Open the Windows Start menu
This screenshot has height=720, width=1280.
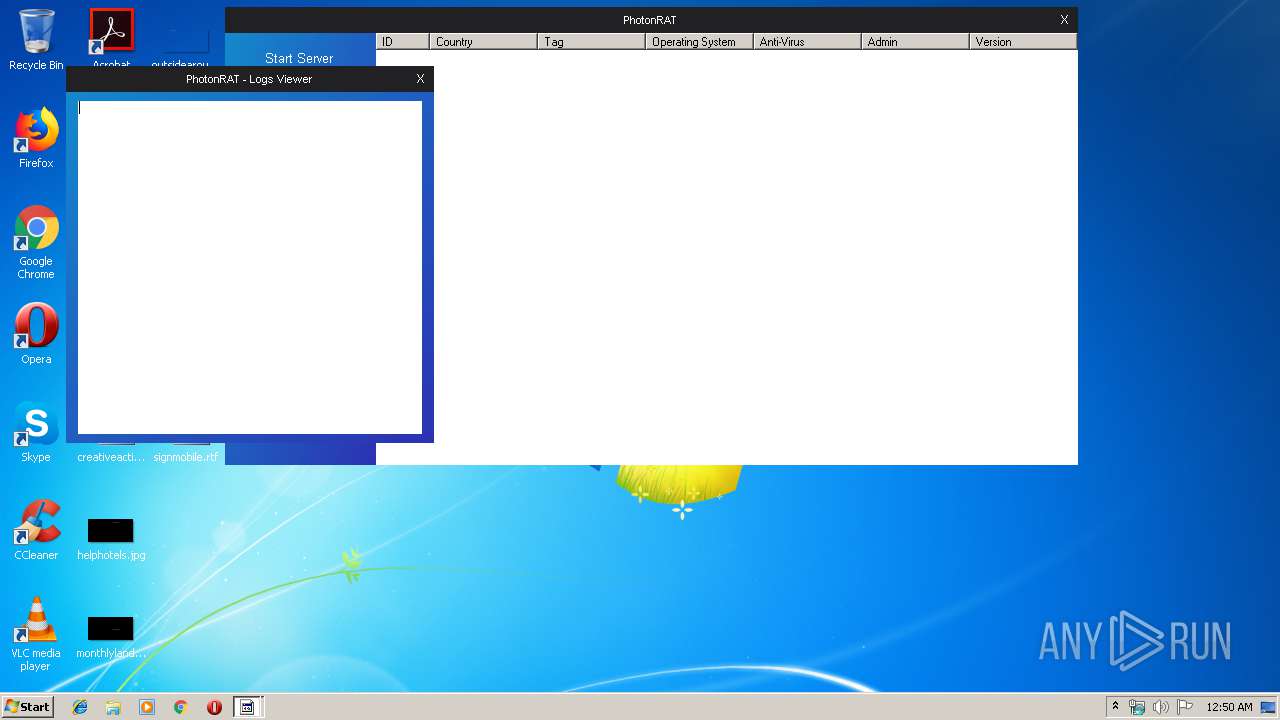27,707
